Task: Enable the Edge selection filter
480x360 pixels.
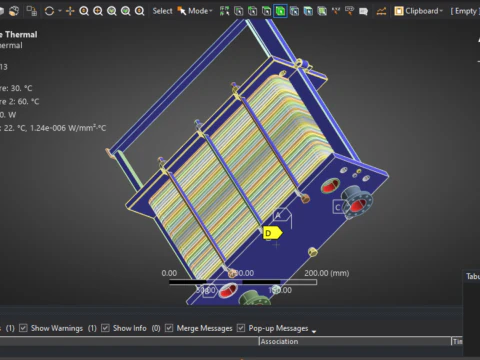Action: click(x=253, y=11)
